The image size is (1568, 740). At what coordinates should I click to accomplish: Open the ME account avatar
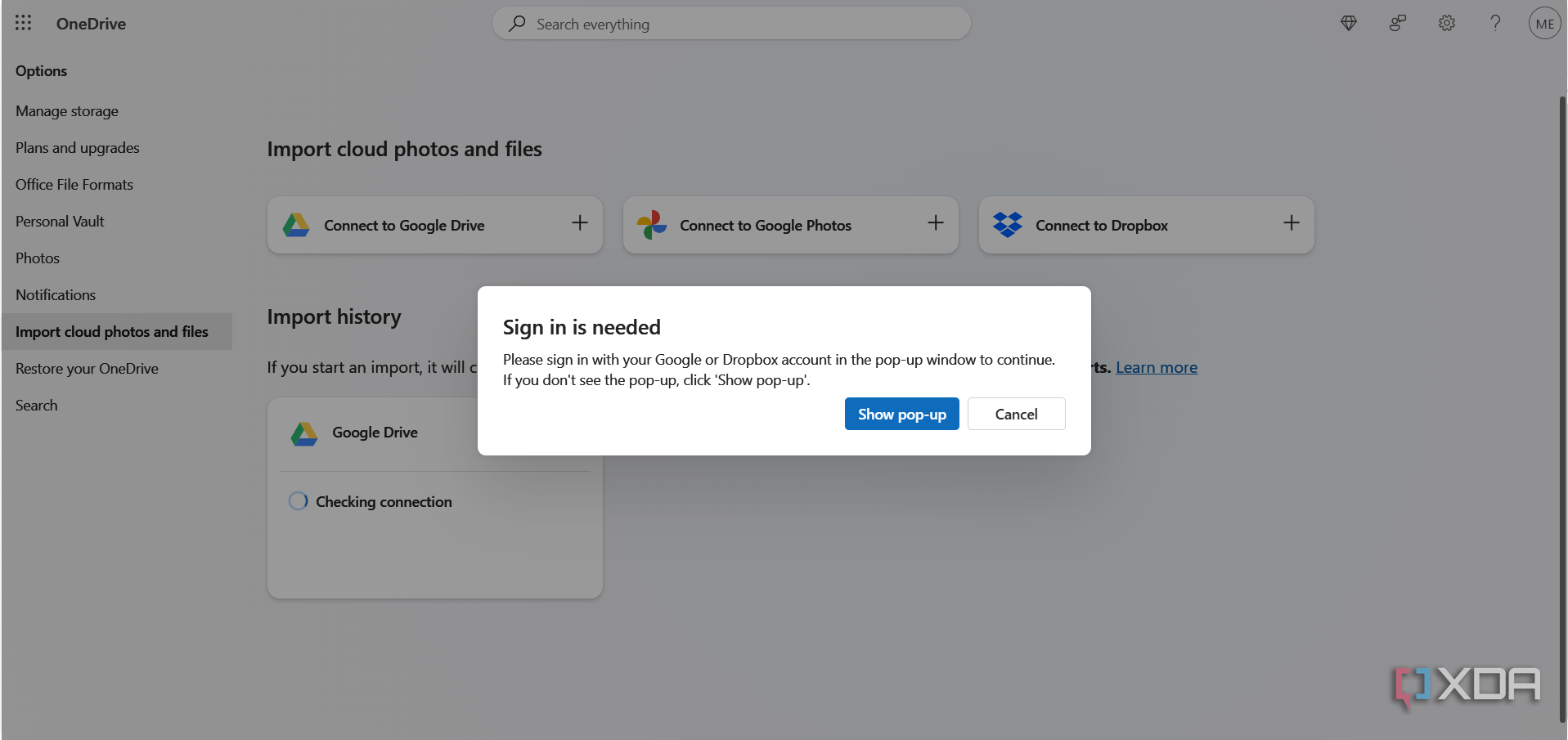coord(1544,23)
